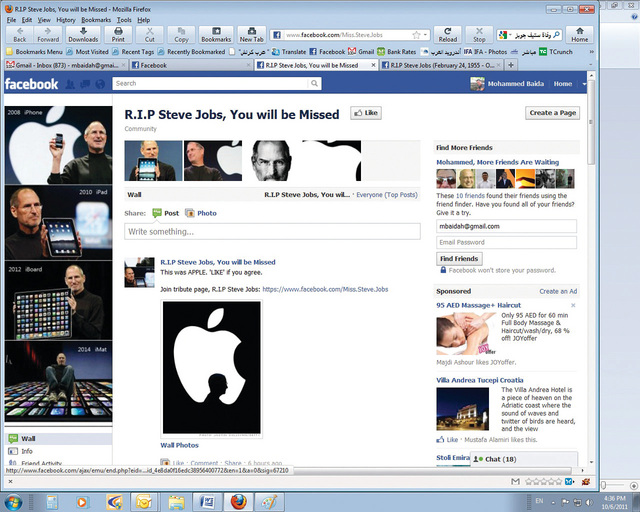The height and width of the screenshot is (512, 640).
Task: Open the Windows Start button
Action: point(13,502)
